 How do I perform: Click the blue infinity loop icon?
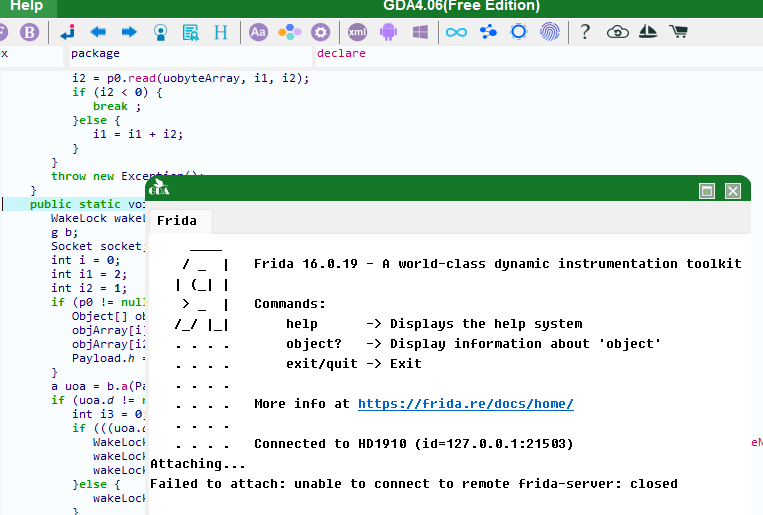click(456, 33)
